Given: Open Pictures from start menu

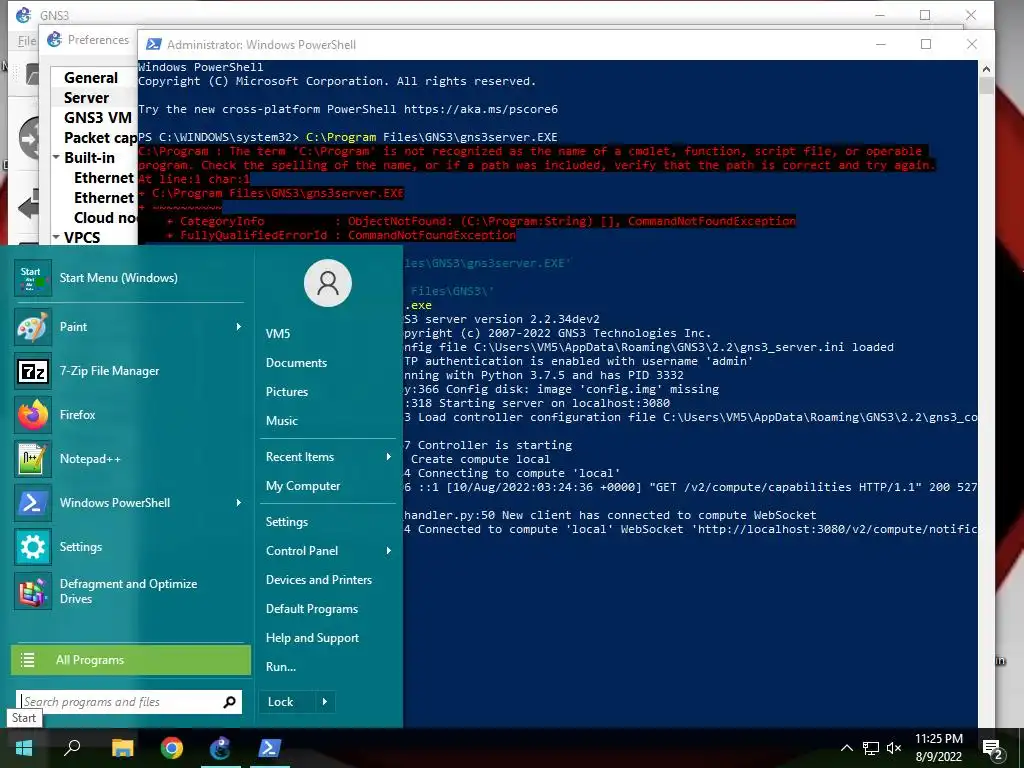Looking at the screenshot, I should (x=287, y=392).
